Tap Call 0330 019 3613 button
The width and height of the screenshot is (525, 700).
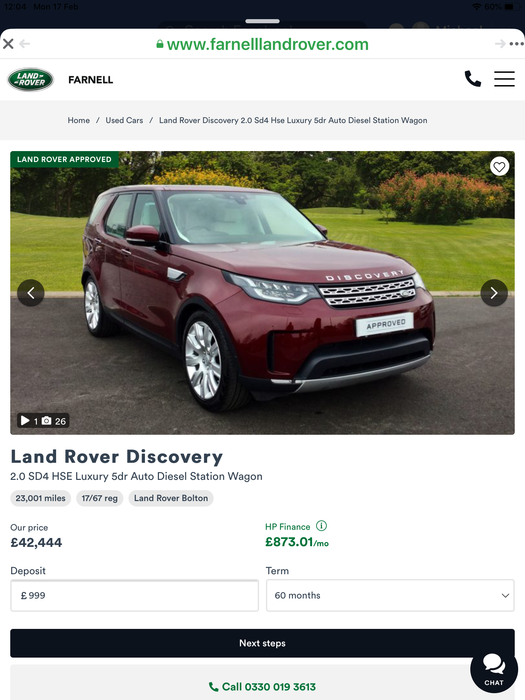coord(262,687)
